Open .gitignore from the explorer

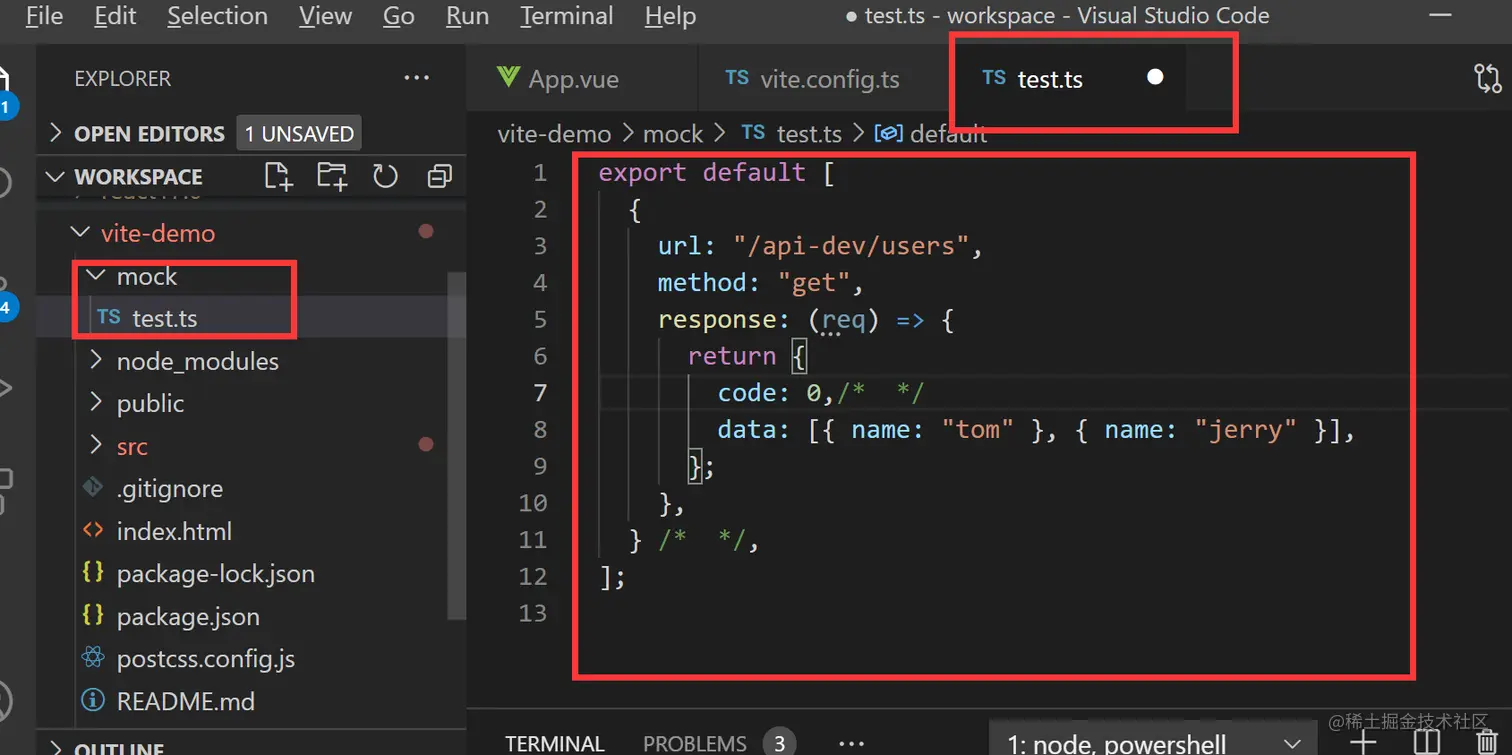pos(170,489)
